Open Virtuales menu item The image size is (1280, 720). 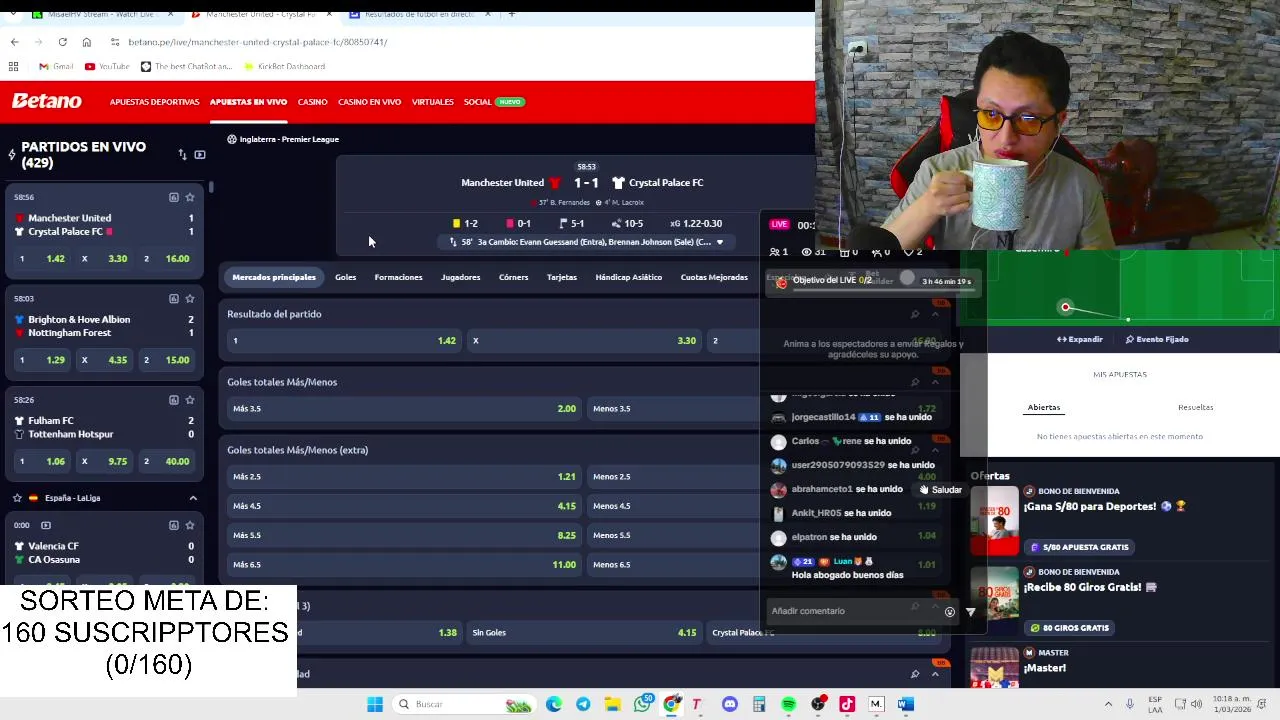coord(432,102)
